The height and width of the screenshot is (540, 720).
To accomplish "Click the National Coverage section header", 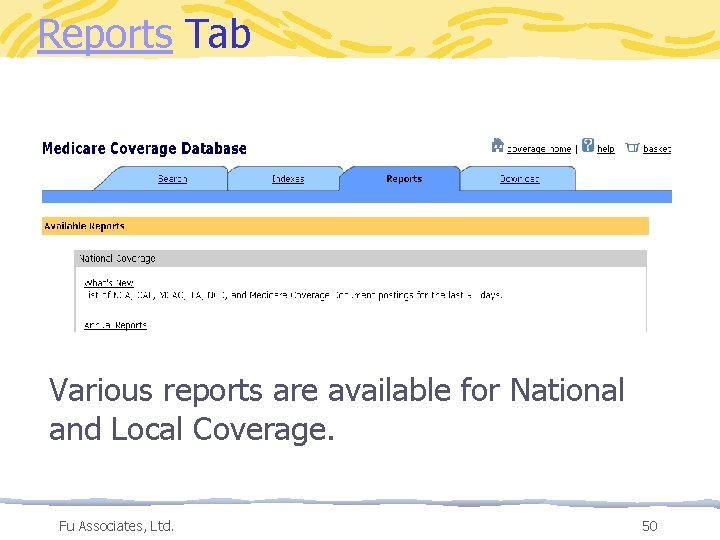I will click(x=360, y=259).
